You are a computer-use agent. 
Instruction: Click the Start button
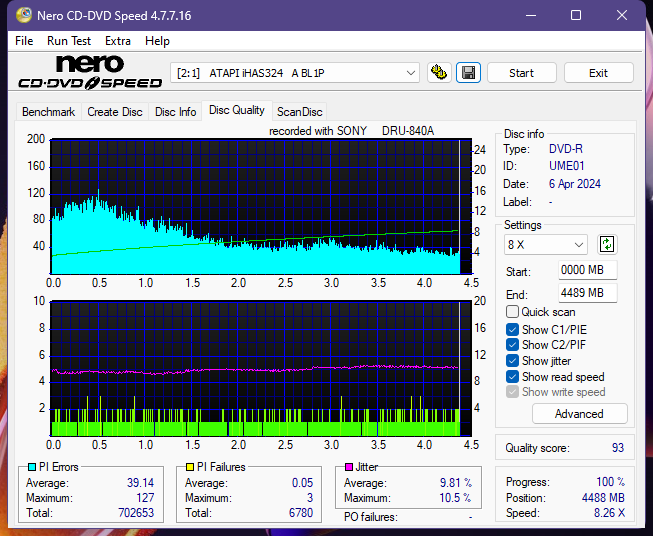521,73
